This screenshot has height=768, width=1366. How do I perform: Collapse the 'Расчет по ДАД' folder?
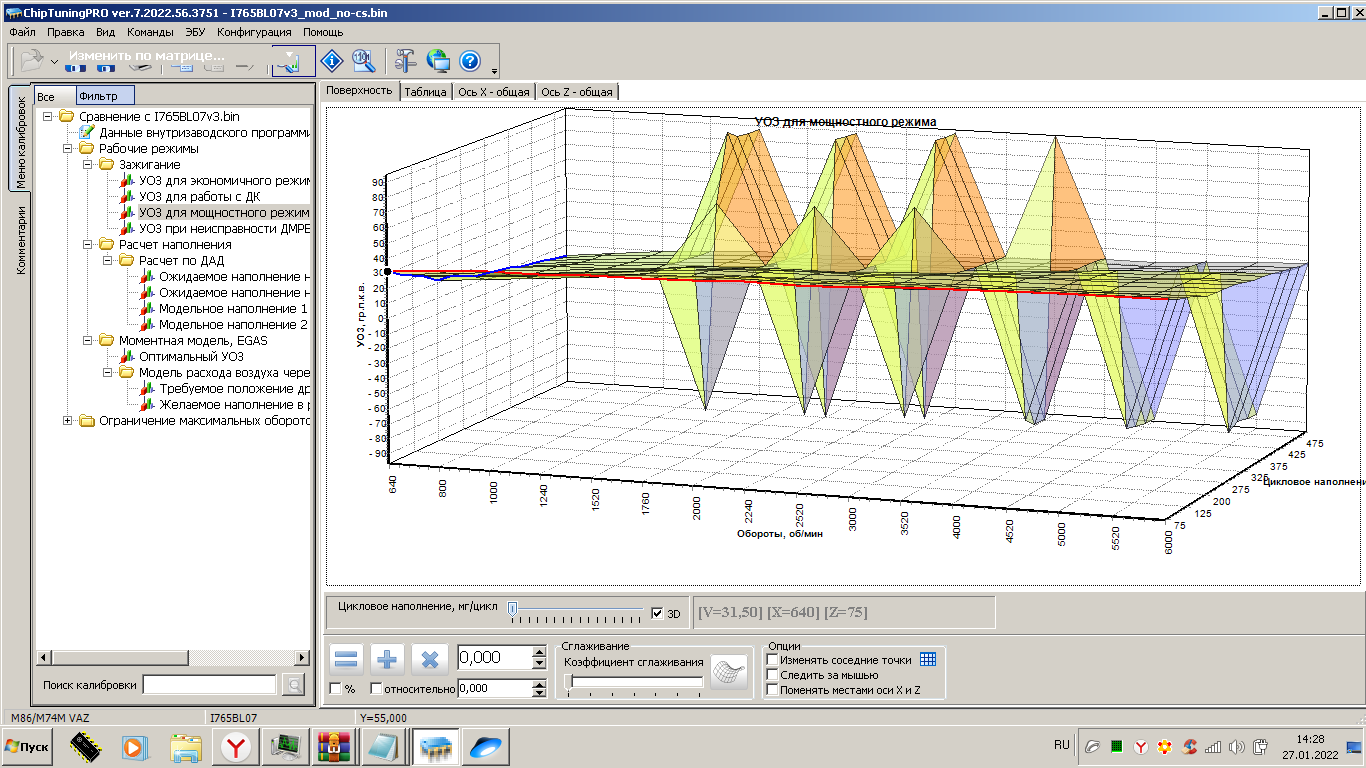coord(108,261)
